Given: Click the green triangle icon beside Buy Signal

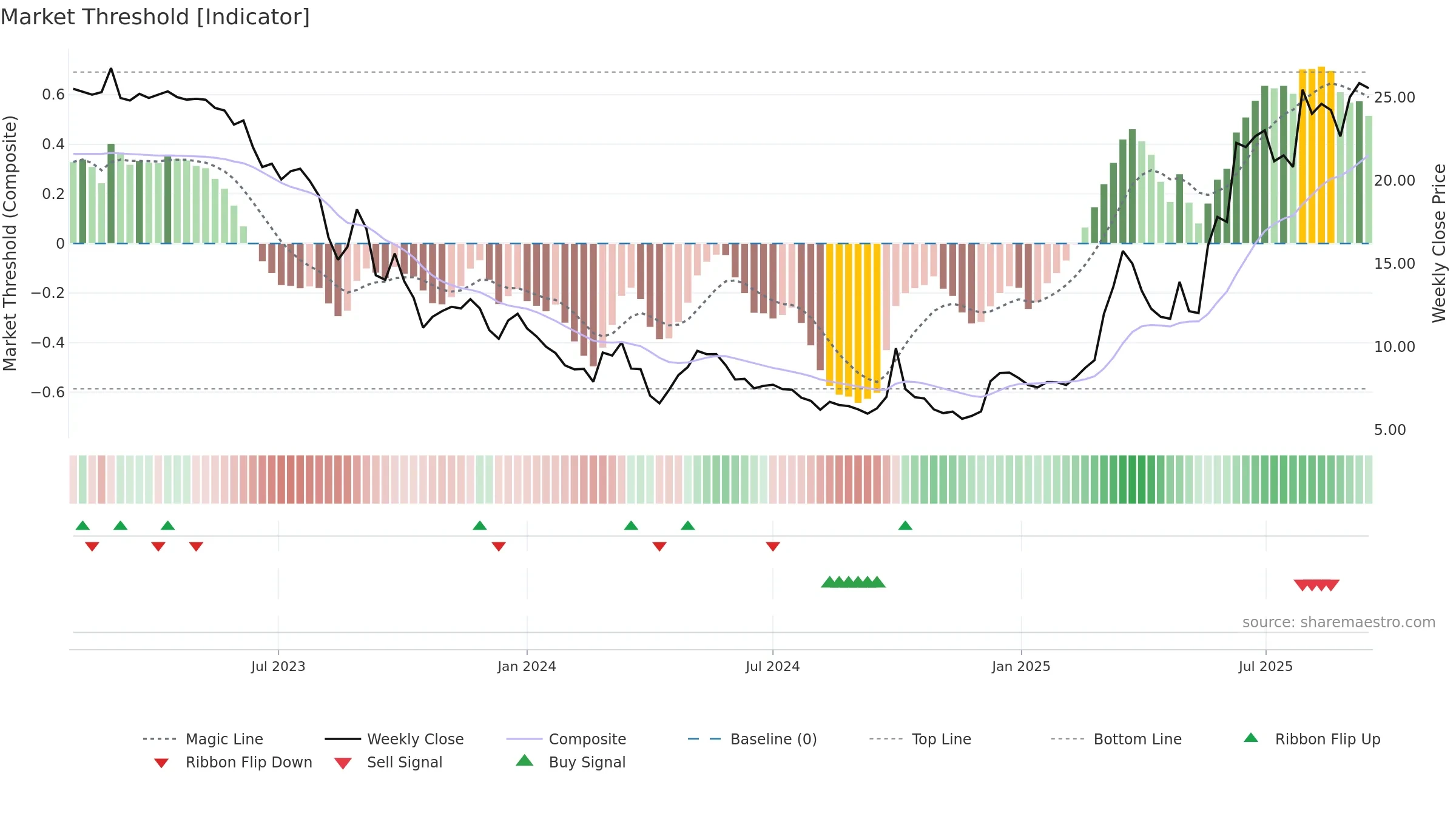Looking at the screenshot, I should pyautogui.click(x=525, y=760).
